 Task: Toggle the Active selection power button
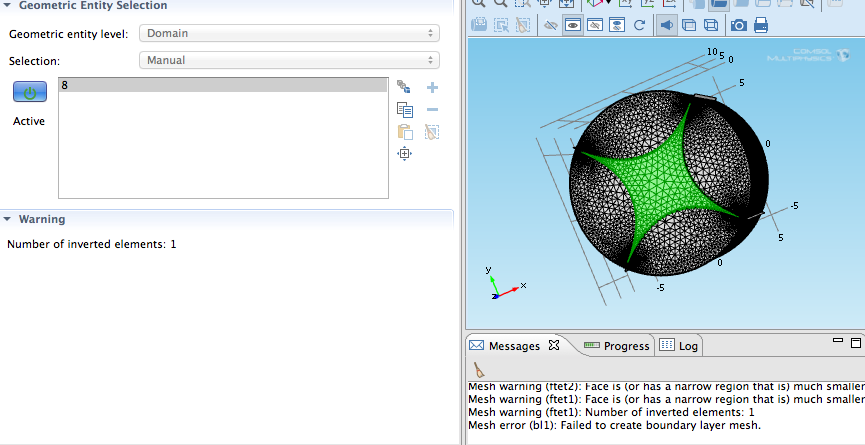(x=29, y=93)
